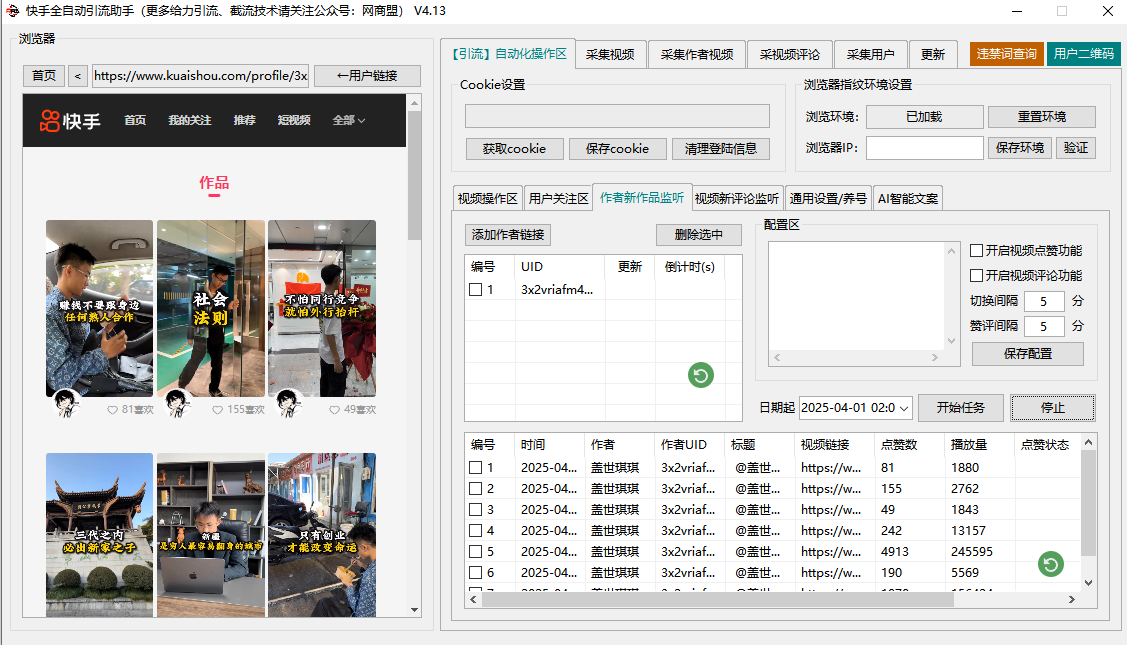Click the 保存环境 button
The height and width of the screenshot is (645, 1127).
pos(1020,147)
